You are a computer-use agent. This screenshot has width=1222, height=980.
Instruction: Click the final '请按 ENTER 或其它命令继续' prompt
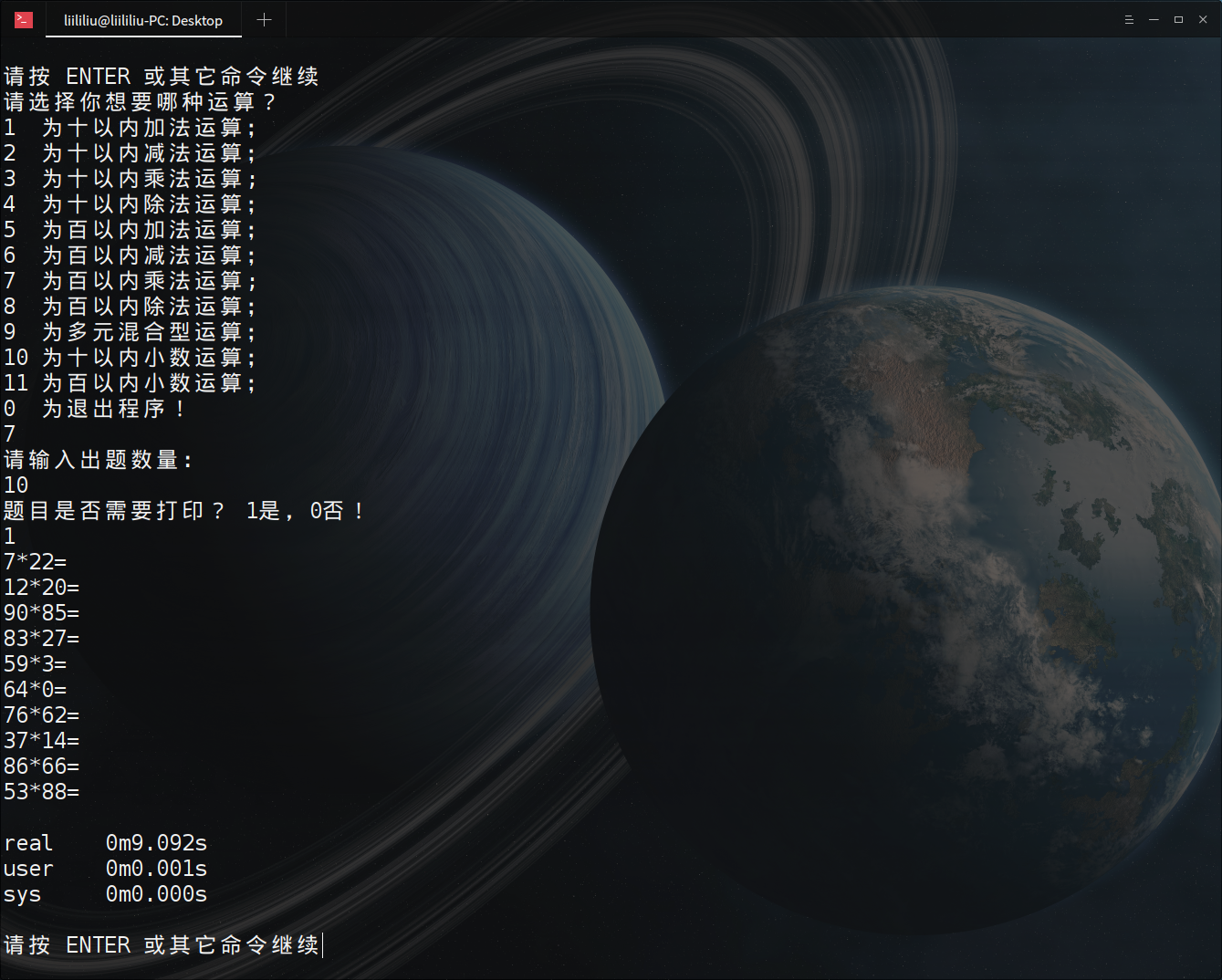click(x=162, y=944)
